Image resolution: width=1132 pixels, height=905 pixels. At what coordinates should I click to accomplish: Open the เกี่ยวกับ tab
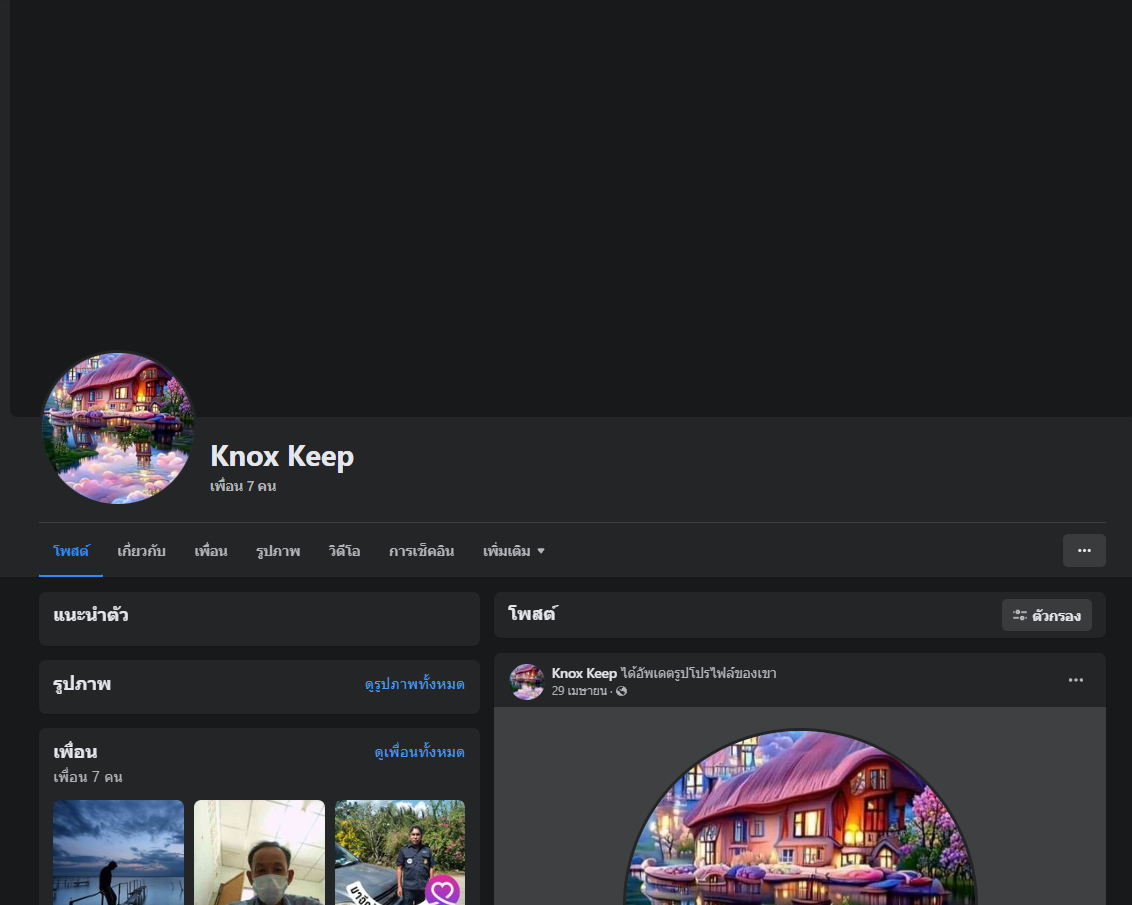(142, 551)
